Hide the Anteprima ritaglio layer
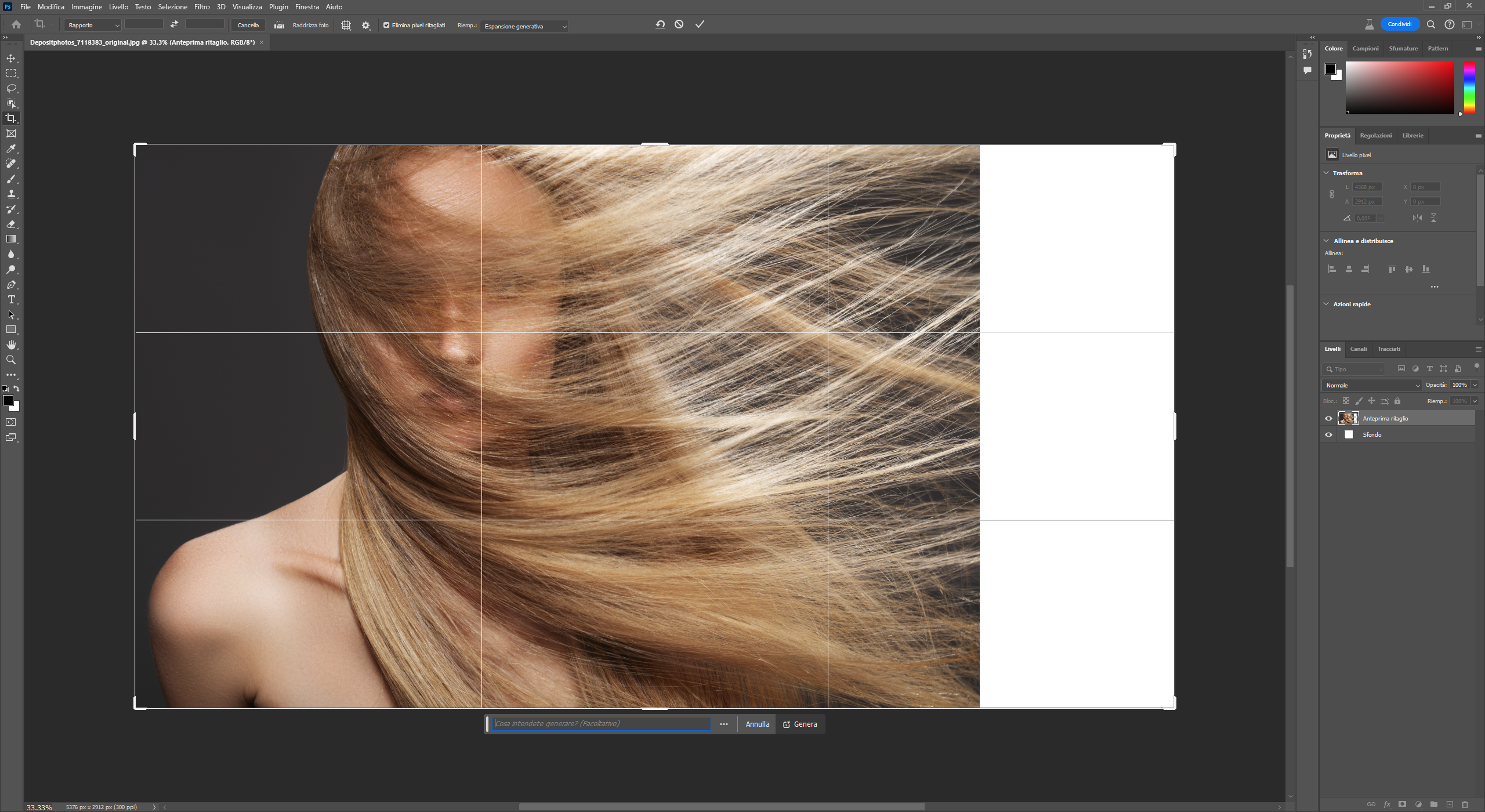The width and height of the screenshot is (1485, 812). [x=1328, y=418]
